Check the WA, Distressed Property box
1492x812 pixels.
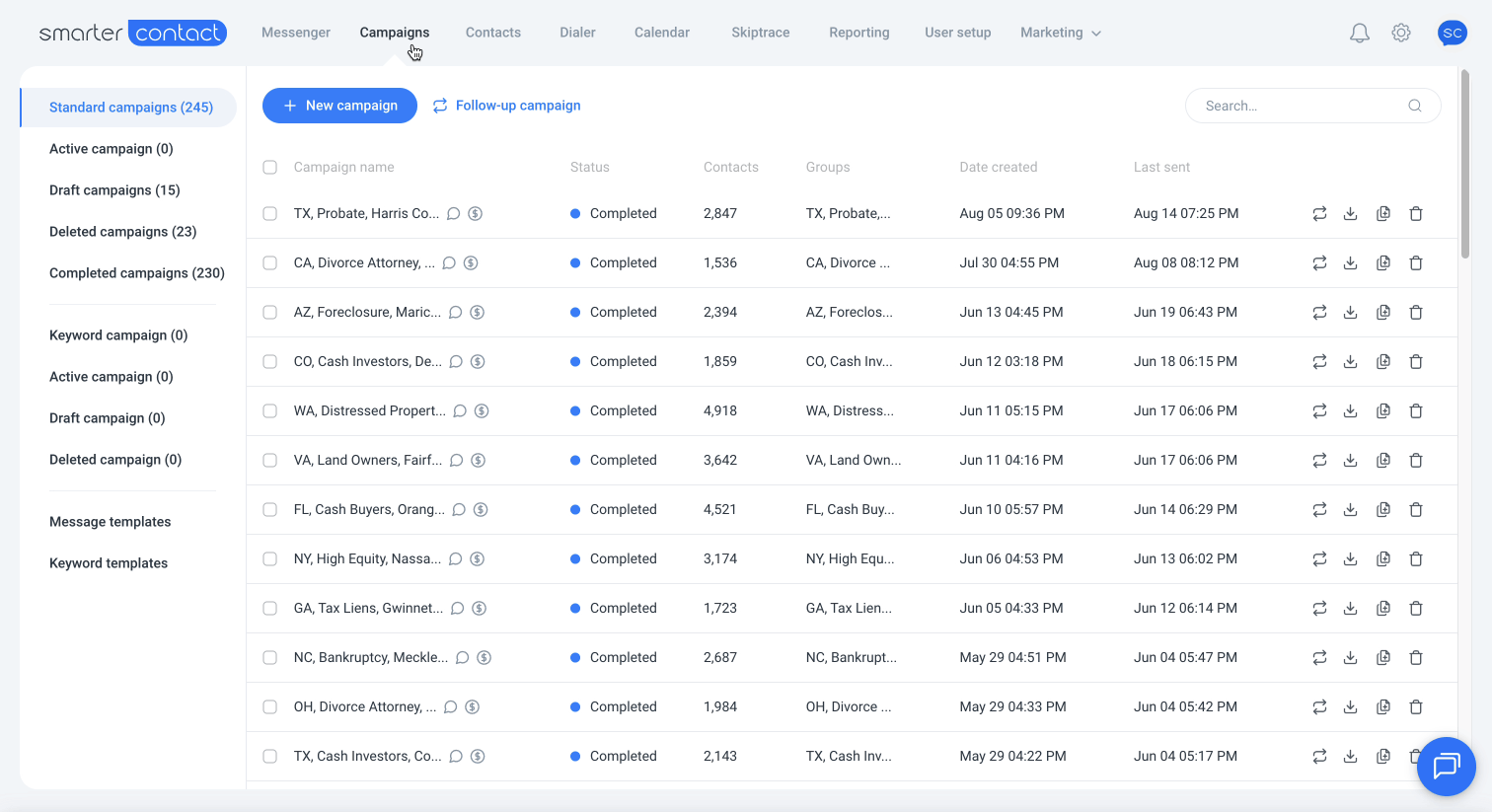[x=269, y=410]
